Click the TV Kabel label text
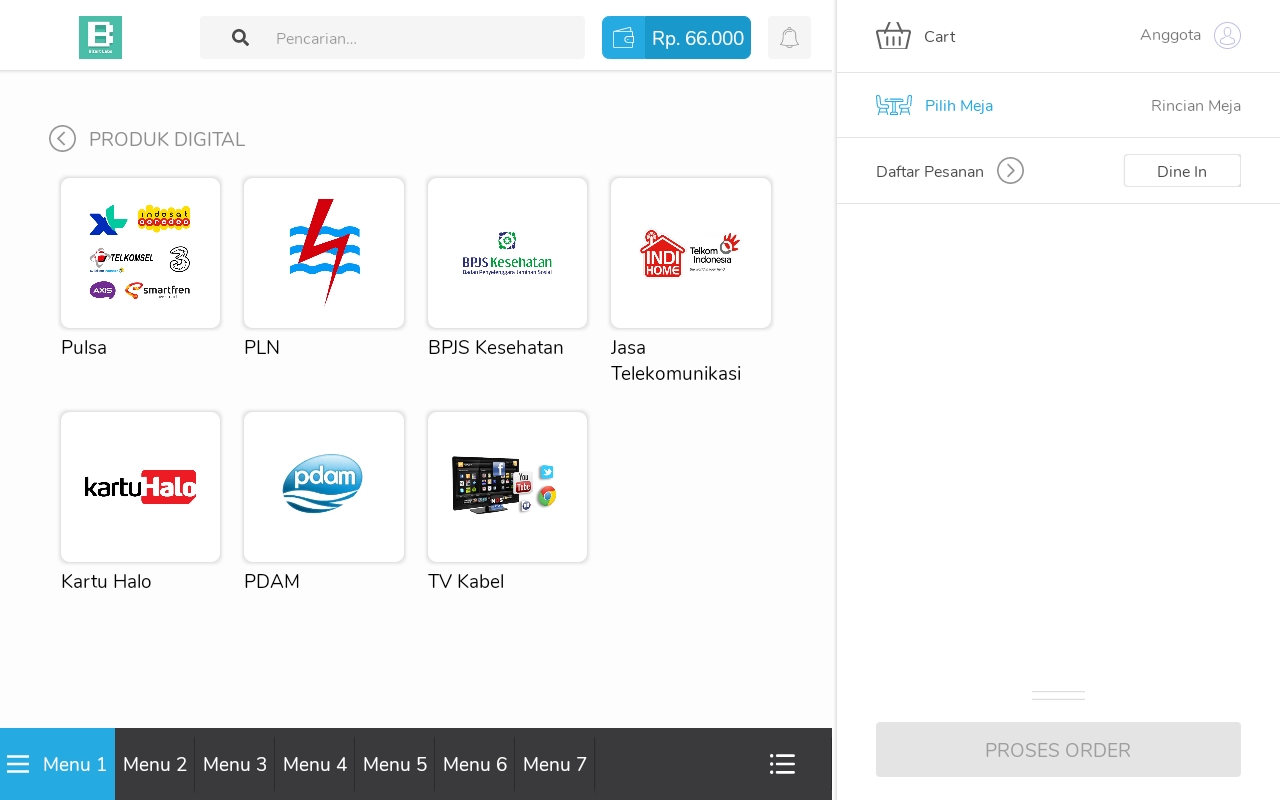The height and width of the screenshot is (800, 1280). click(x=466, y=582)
